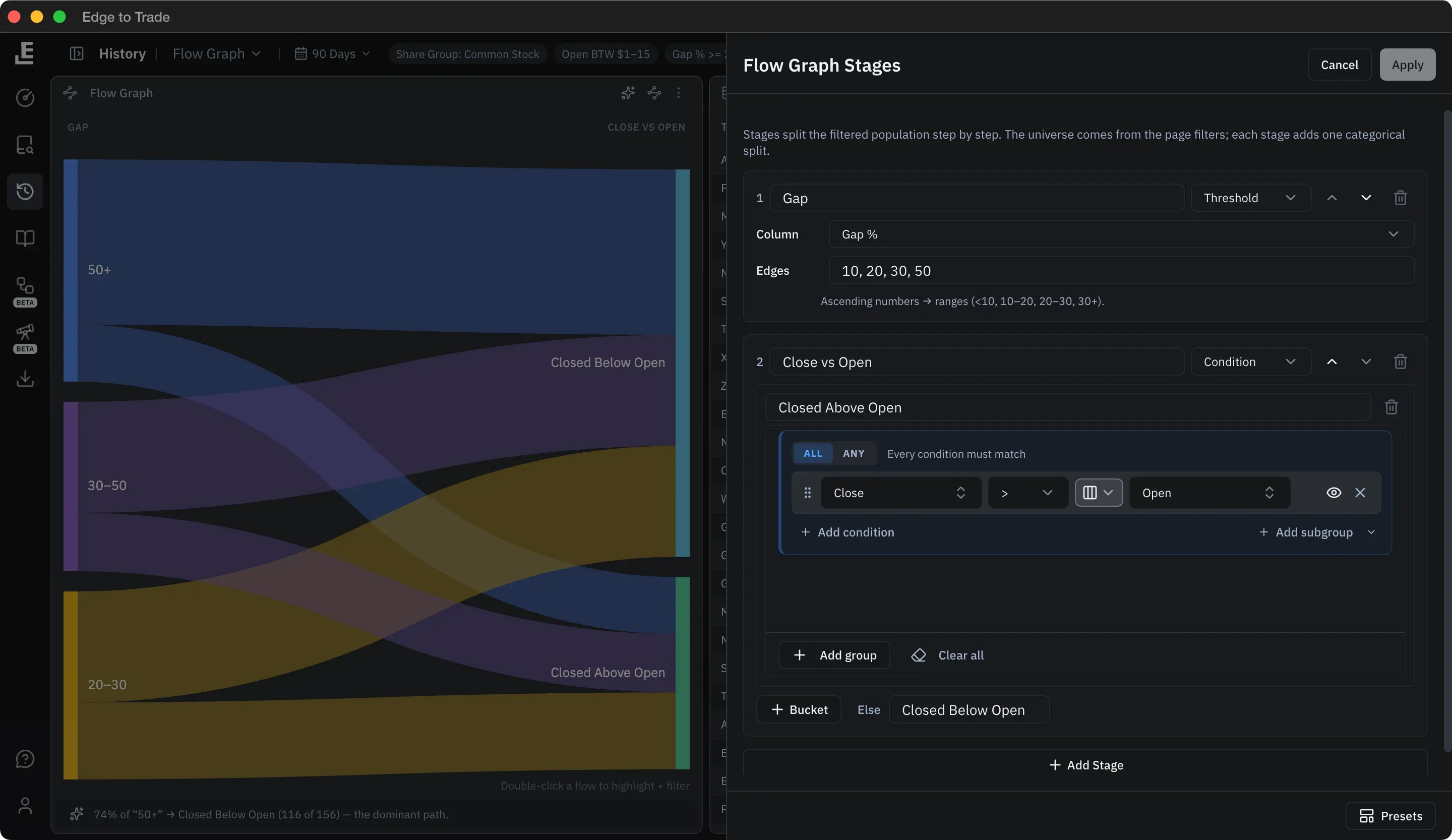Open the user profile icon in sidebar
Viewport: 1452px width, 840px height.
(25, 805)
